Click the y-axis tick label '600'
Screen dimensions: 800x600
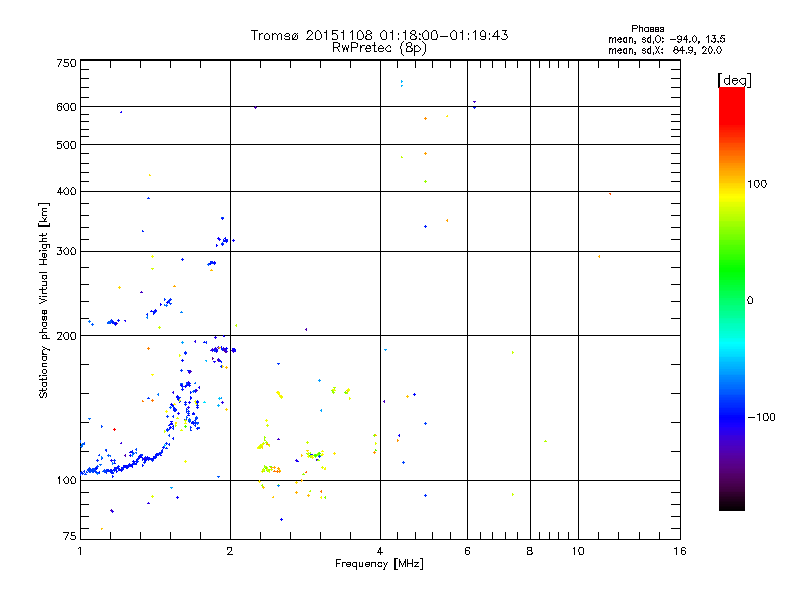tap(66, 107)
